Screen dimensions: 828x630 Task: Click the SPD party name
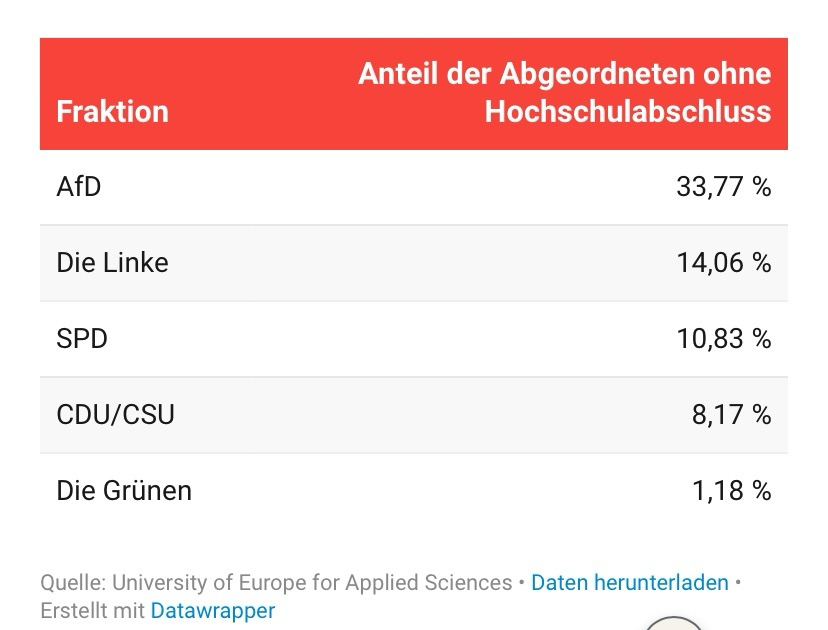(x=82, y=339)
